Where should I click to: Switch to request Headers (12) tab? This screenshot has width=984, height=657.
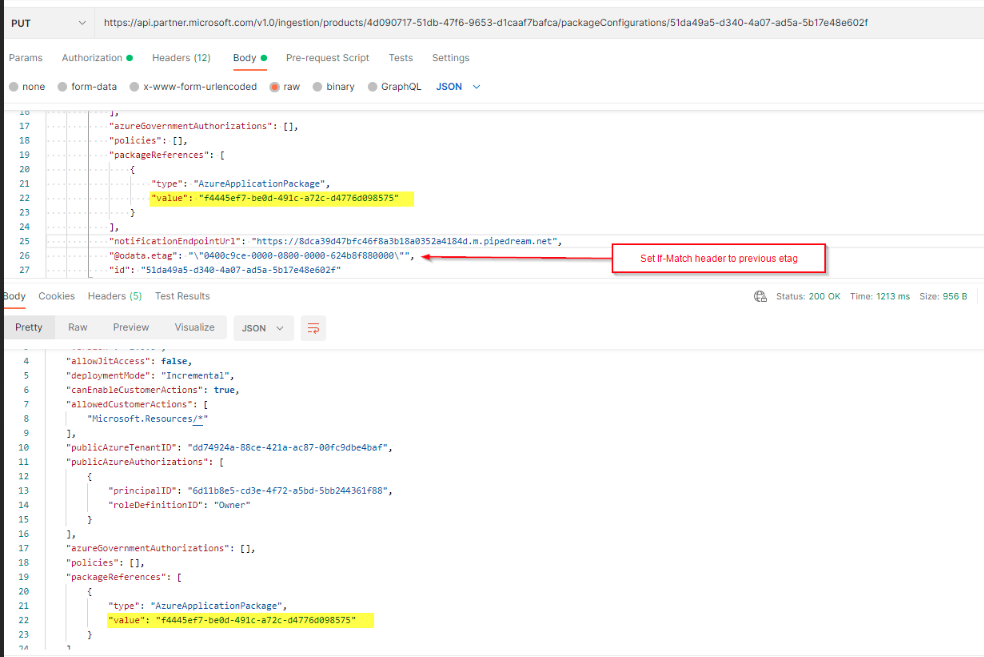tap(181, 58)
